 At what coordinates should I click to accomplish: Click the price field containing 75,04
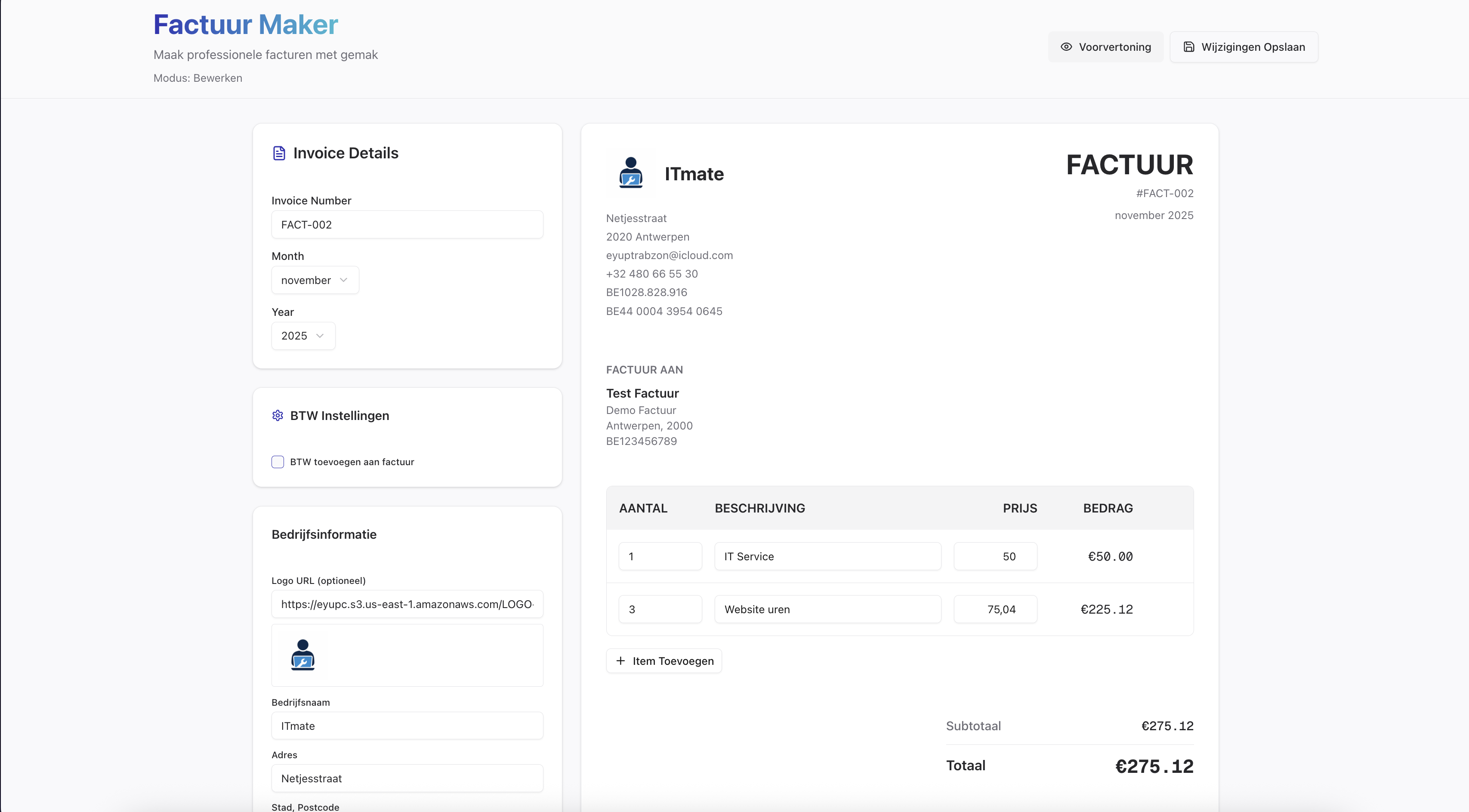pos(995,609)
